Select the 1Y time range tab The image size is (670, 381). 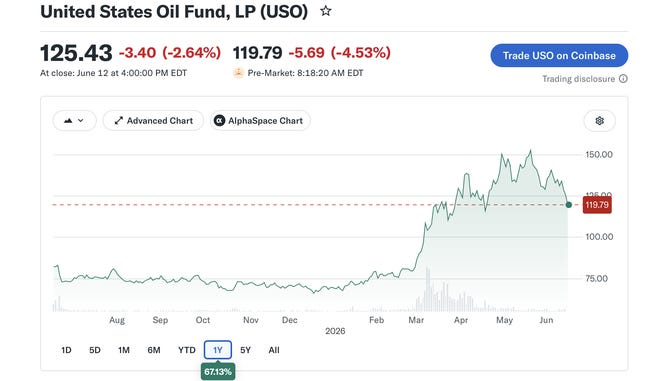point(218,350)
